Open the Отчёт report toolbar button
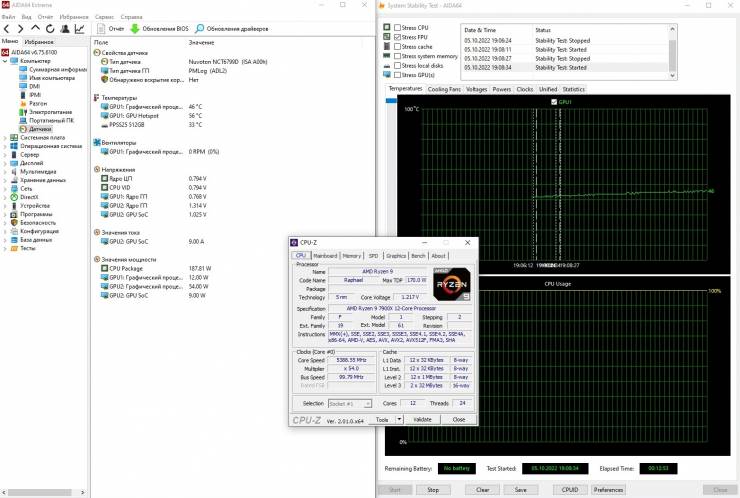 [110, 29]
